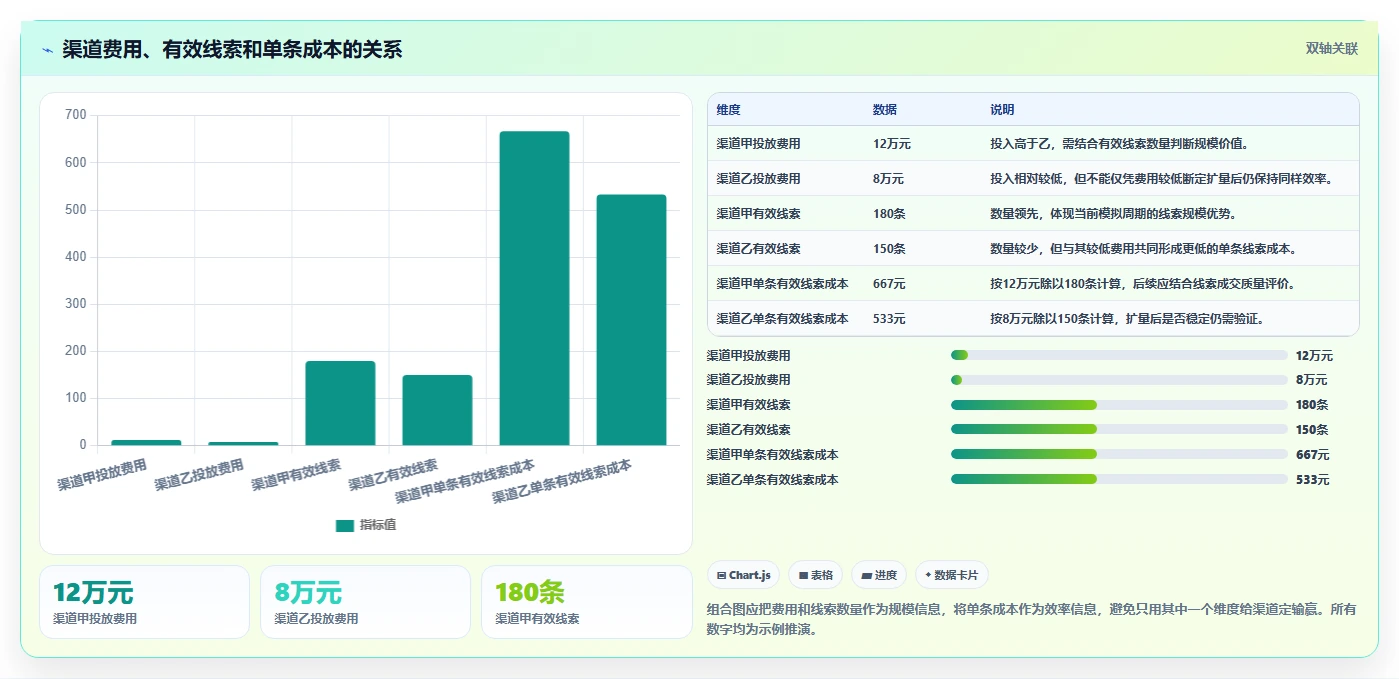Select 渠道乙单条有效线索成本 table row name
The height and width of the screenshot is (679, 1399).
coord(782,319)
